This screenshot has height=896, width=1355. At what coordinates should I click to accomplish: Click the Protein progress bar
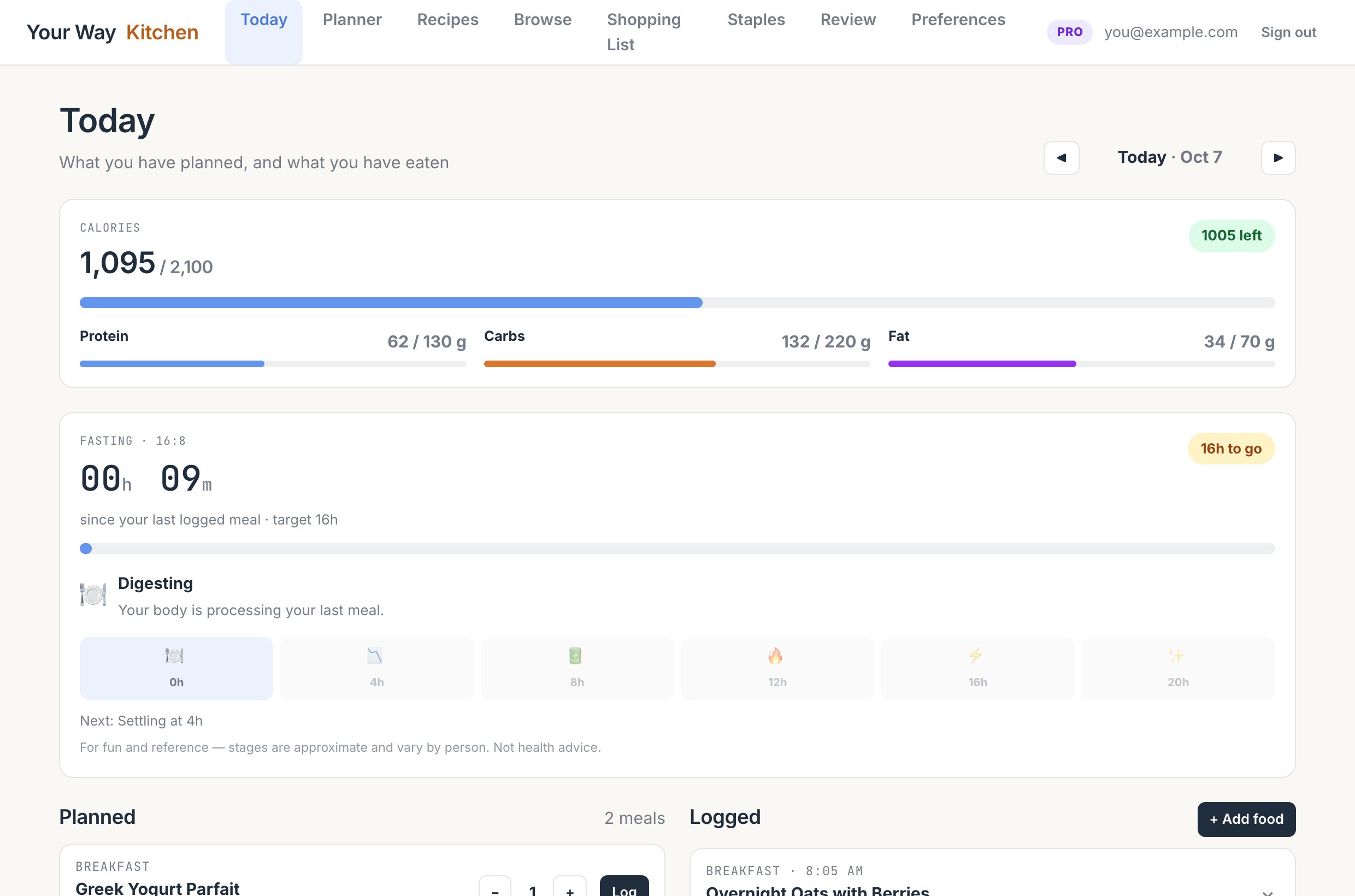point(273,364)
